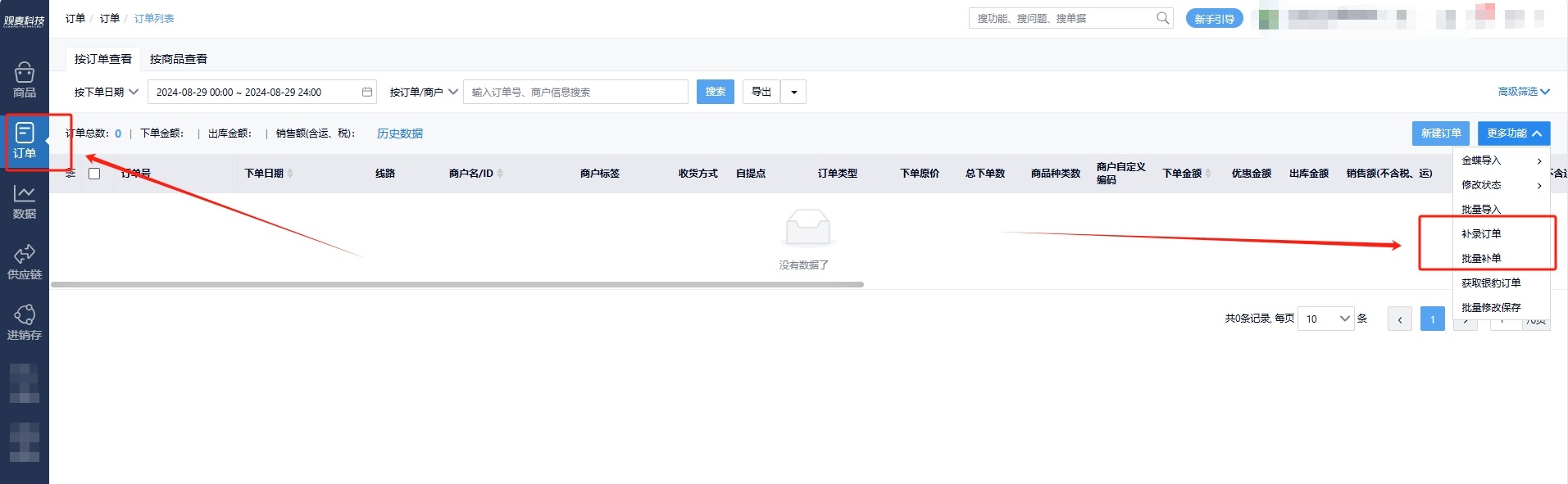Open the 按下单日期 date type dropdown
This screenshot has height=484, width=1568.
107,92
